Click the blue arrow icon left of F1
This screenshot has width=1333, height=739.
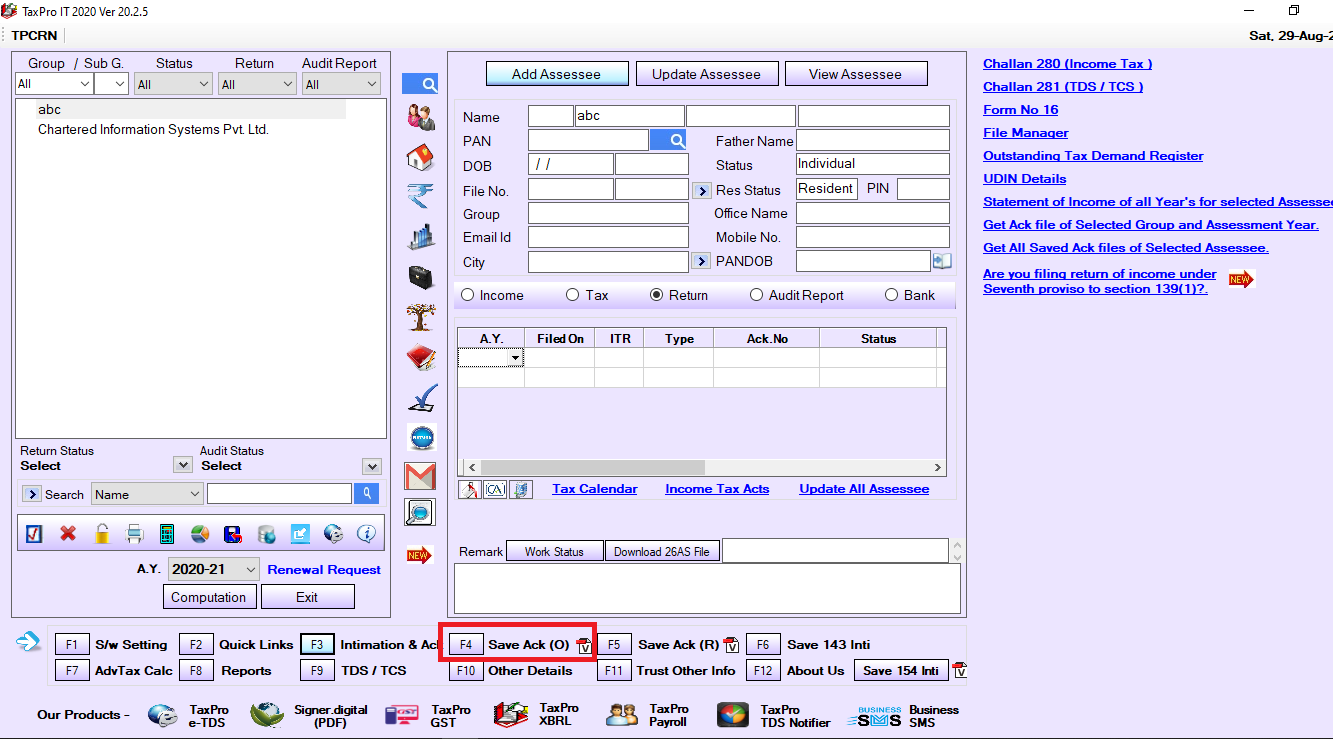[28, 641]
